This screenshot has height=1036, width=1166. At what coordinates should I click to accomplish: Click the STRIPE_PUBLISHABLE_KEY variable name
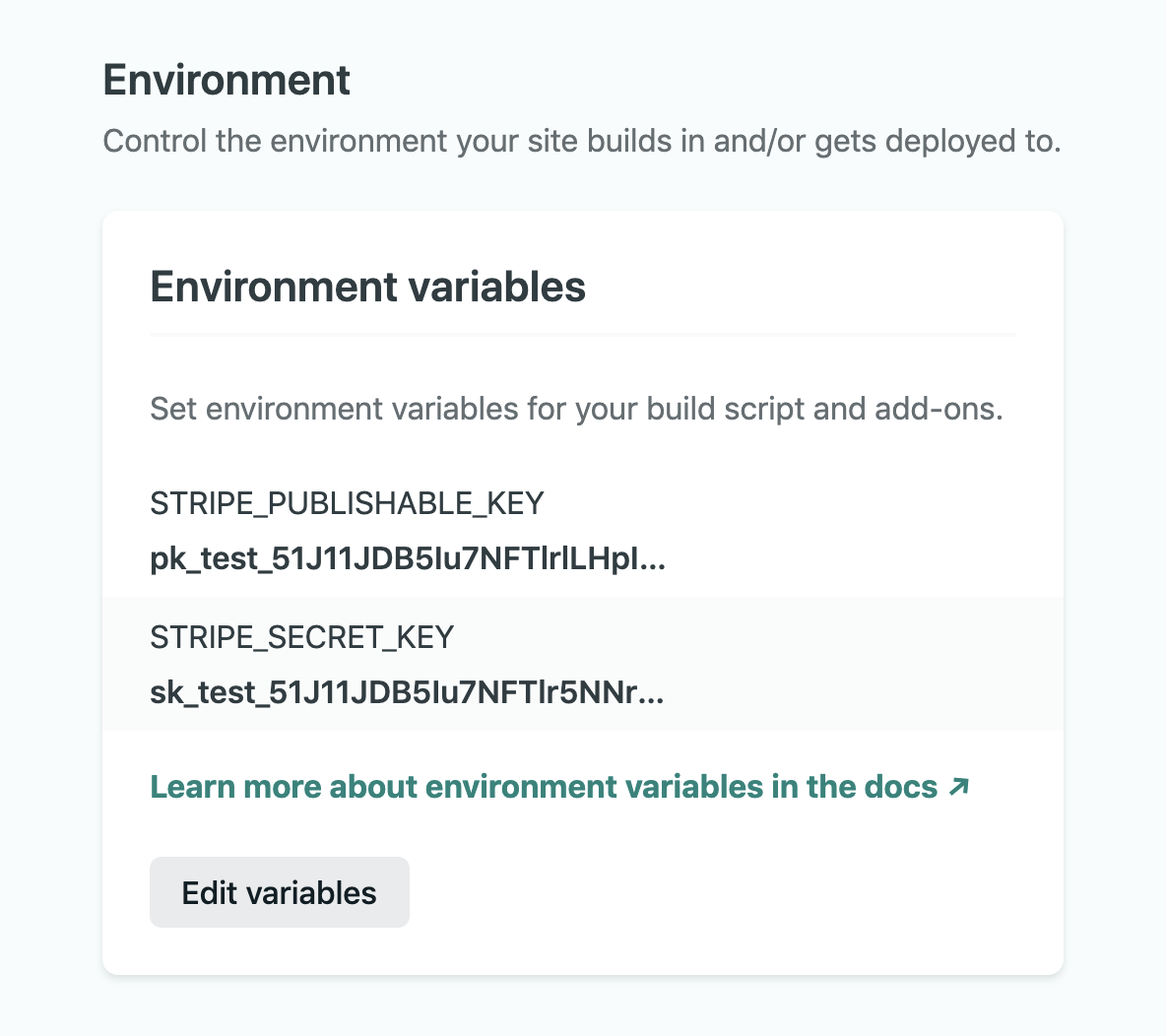click(346, 503)
